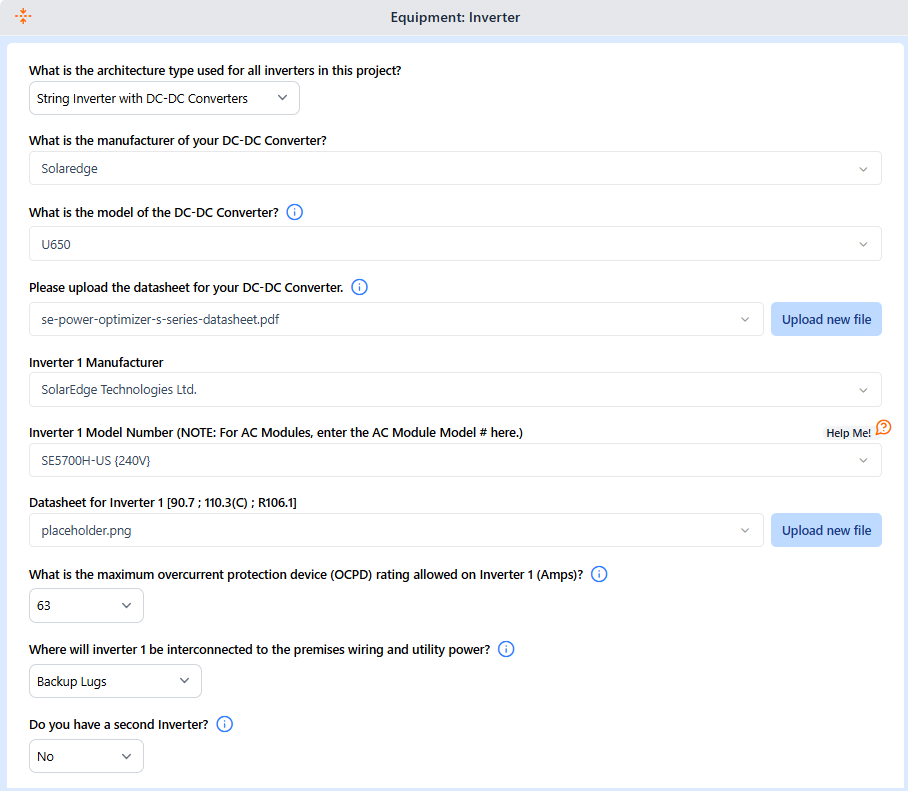Open info icon for DC-DC Converter model
908x791 pixels.
tap(295, 213)
